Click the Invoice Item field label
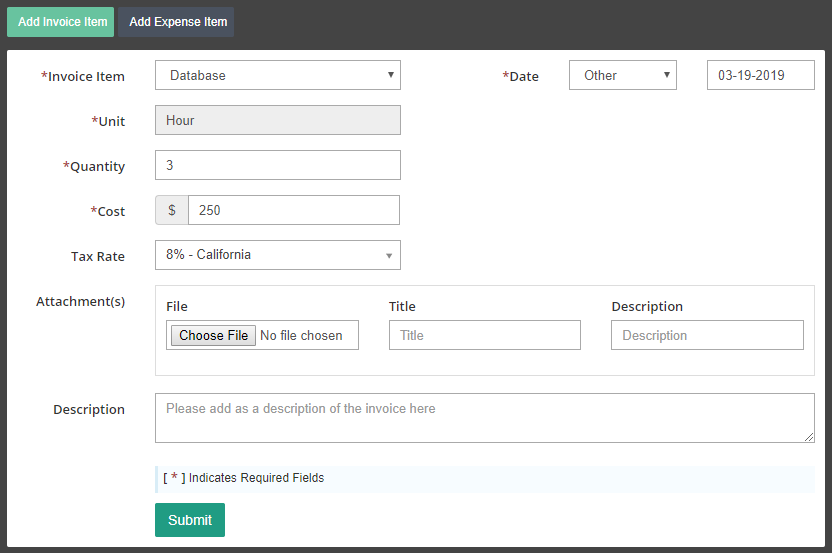Viewport: 832px width, 553px height. 83,76
